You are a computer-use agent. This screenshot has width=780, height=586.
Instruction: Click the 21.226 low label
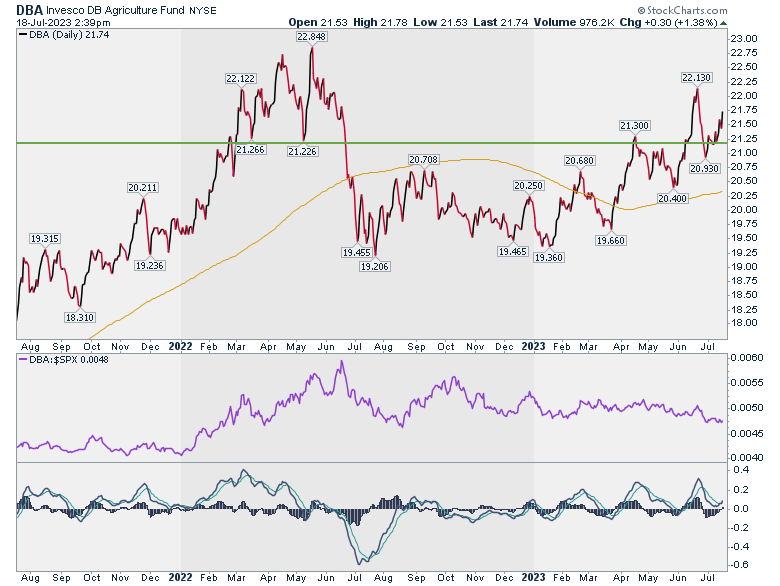(x=302, y=151)
